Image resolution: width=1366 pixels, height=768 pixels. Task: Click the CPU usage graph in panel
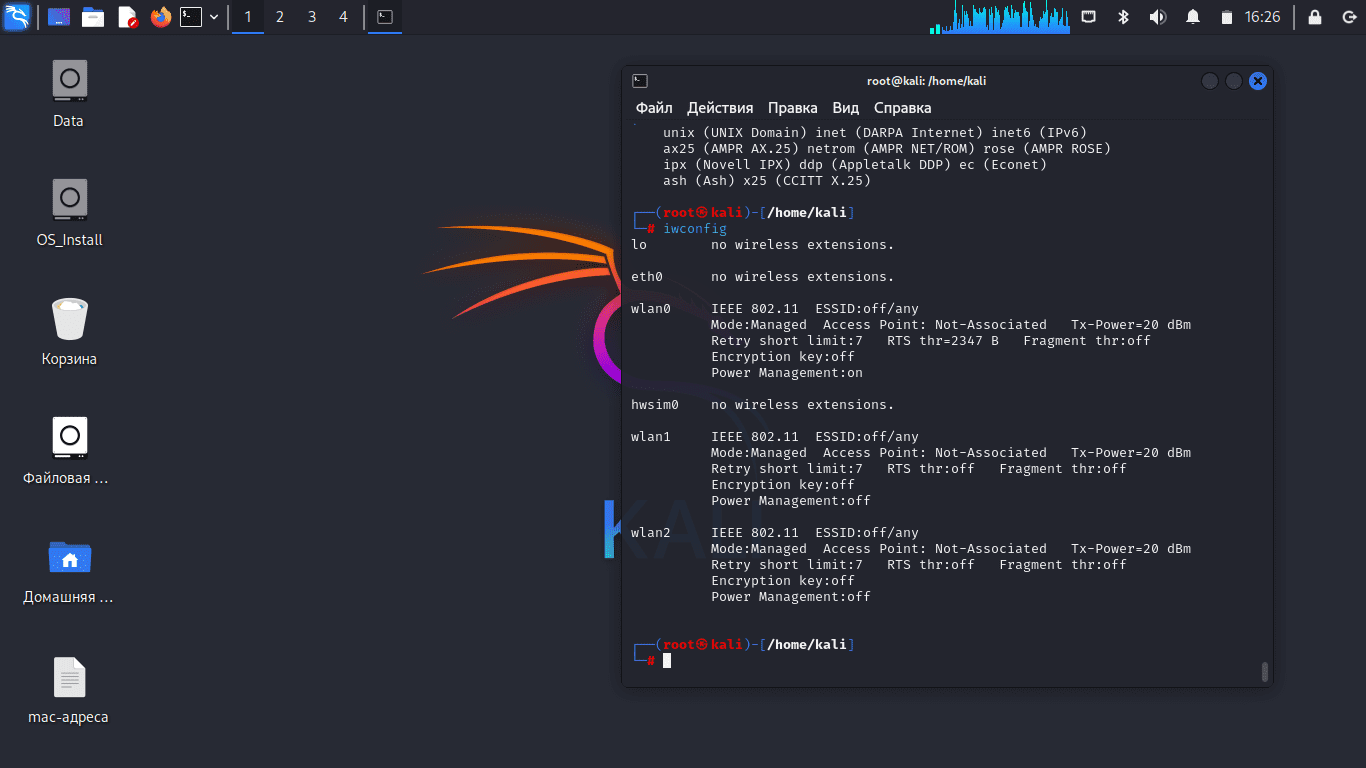999,17
